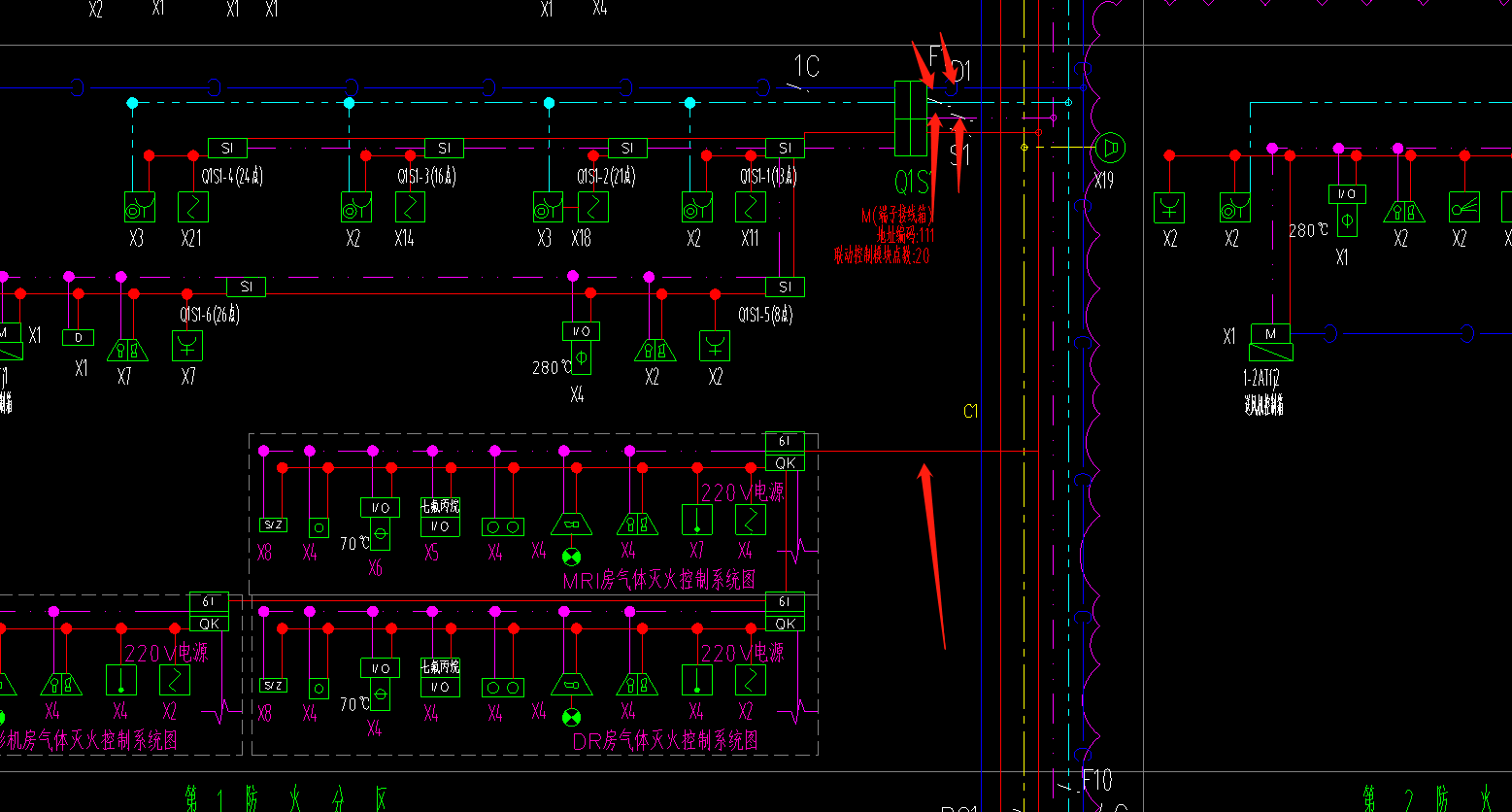1512x812 pixels.
Task: Select the red 地址编码:111 annotation
Action: [906, 235]
